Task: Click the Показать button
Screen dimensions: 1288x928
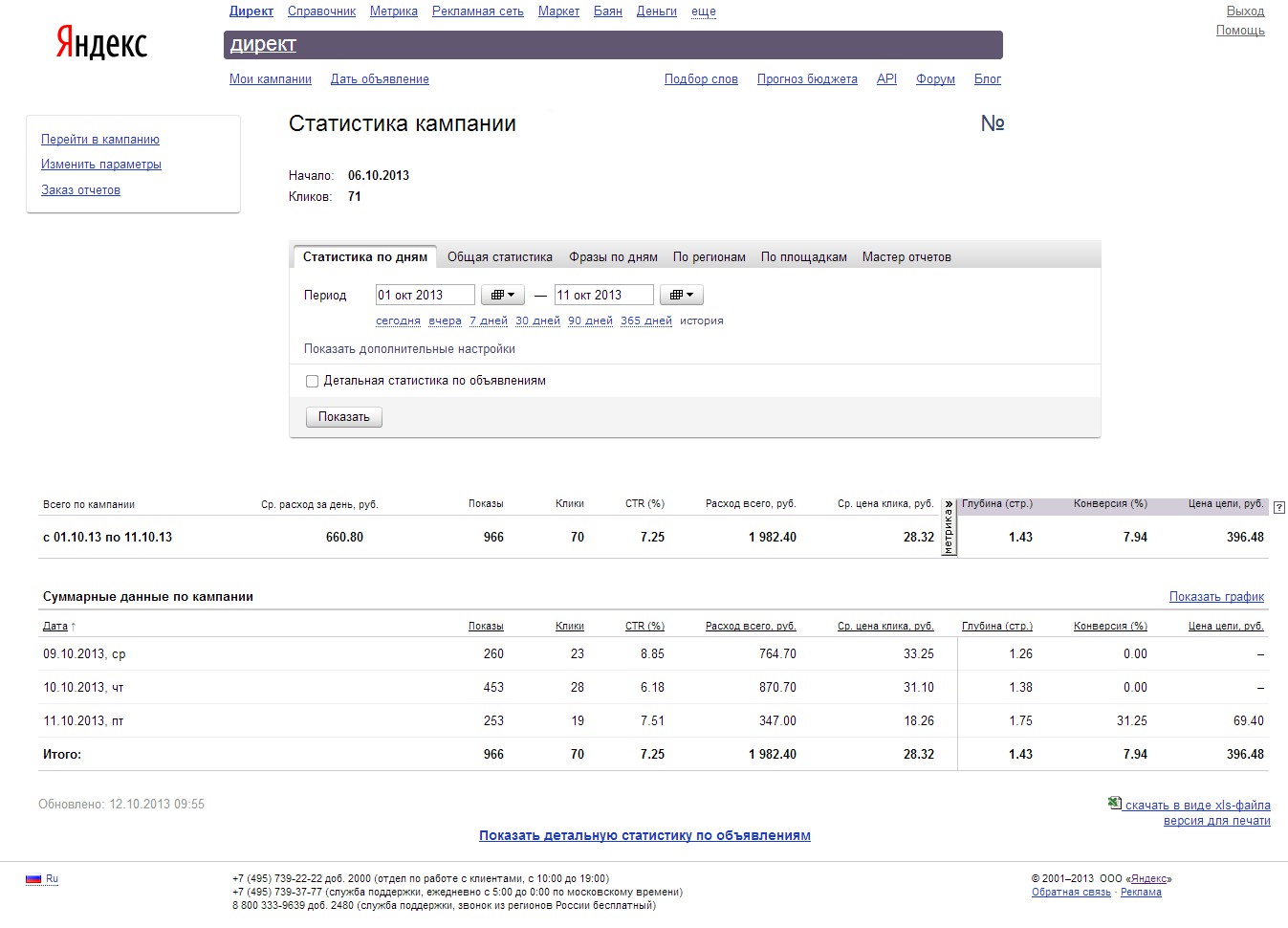Action: pos(344,417)
